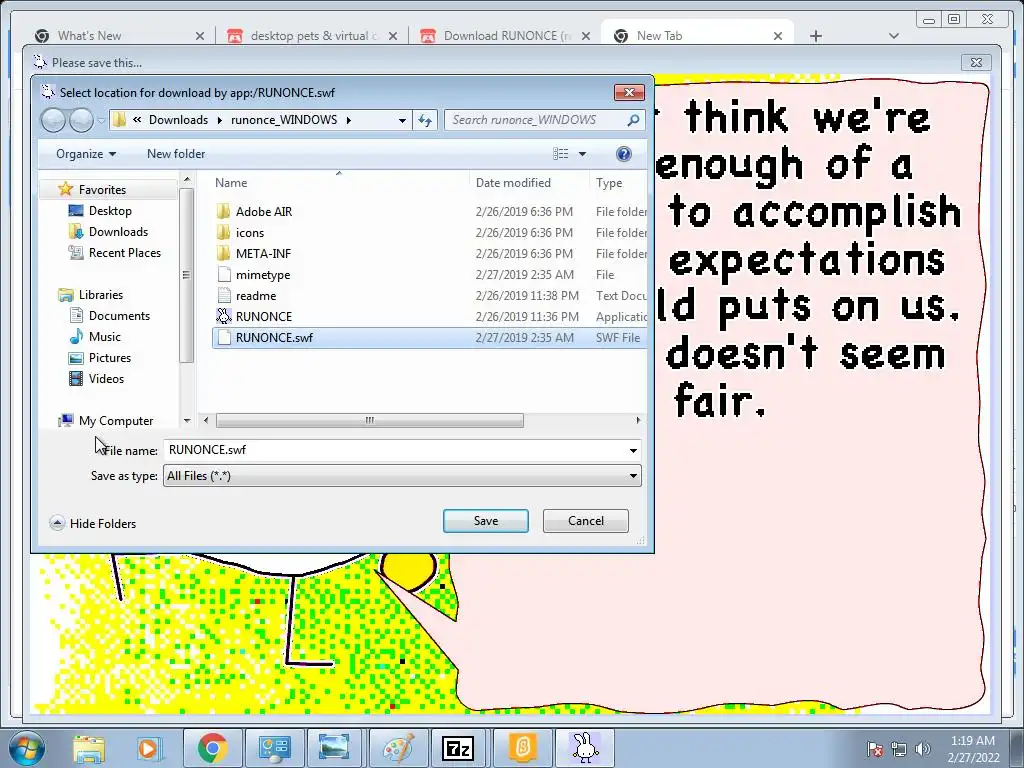The height and width of the screenshot is (768, 1024).
Task: Click the refresh button next to address bar
Action: (x=425, y=120)
